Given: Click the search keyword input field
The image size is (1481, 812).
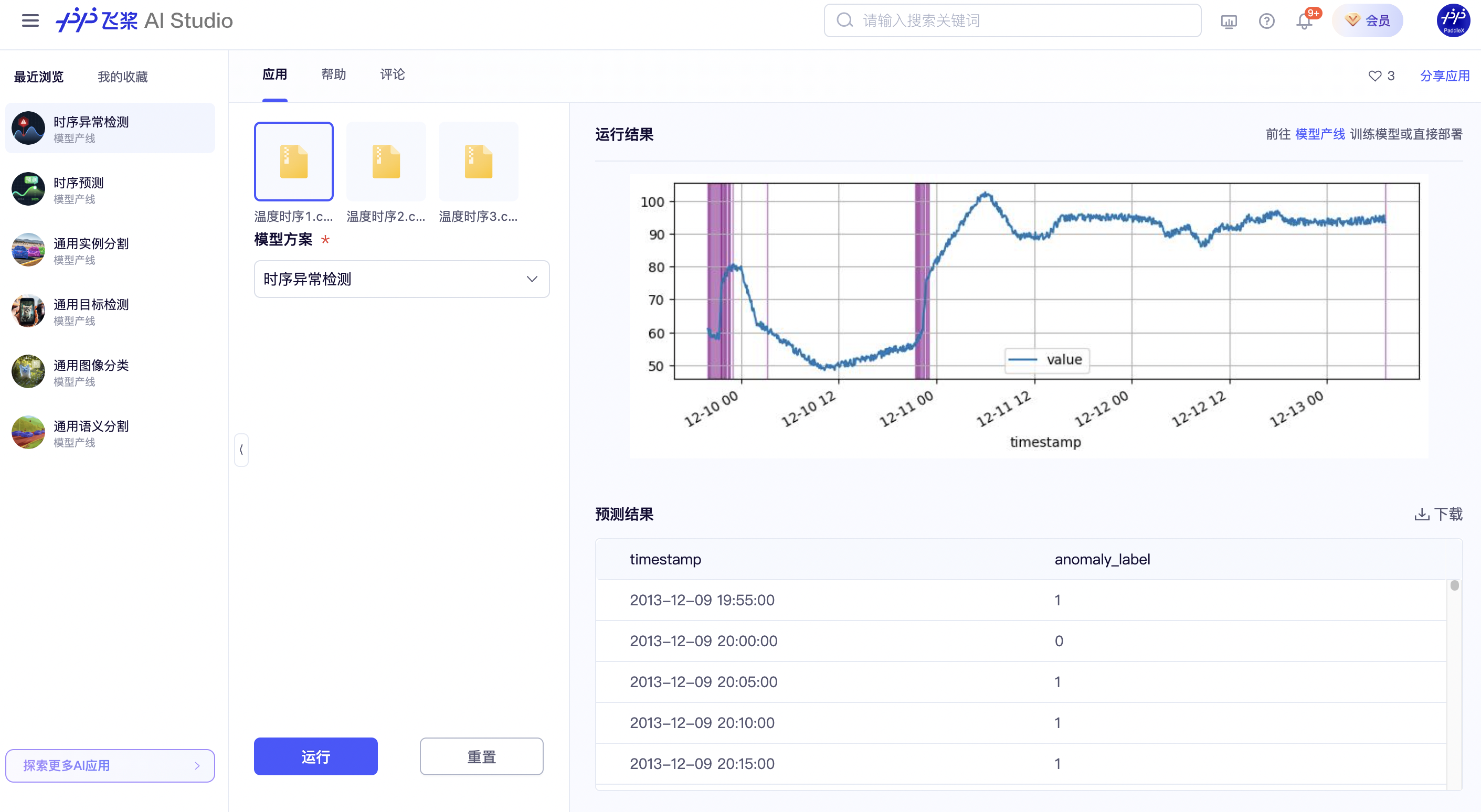Looking at the screenshot, I should [1012, 20].
